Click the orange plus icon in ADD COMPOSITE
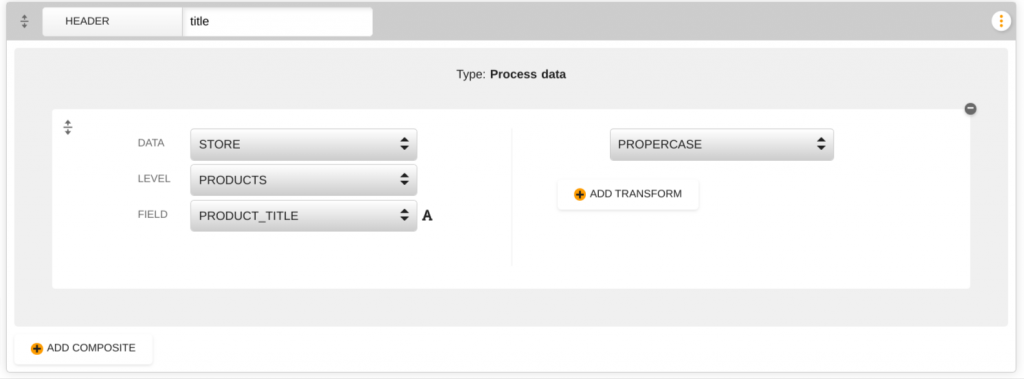The height and width of the screenshot is (379, 1024). click(37, 349)
